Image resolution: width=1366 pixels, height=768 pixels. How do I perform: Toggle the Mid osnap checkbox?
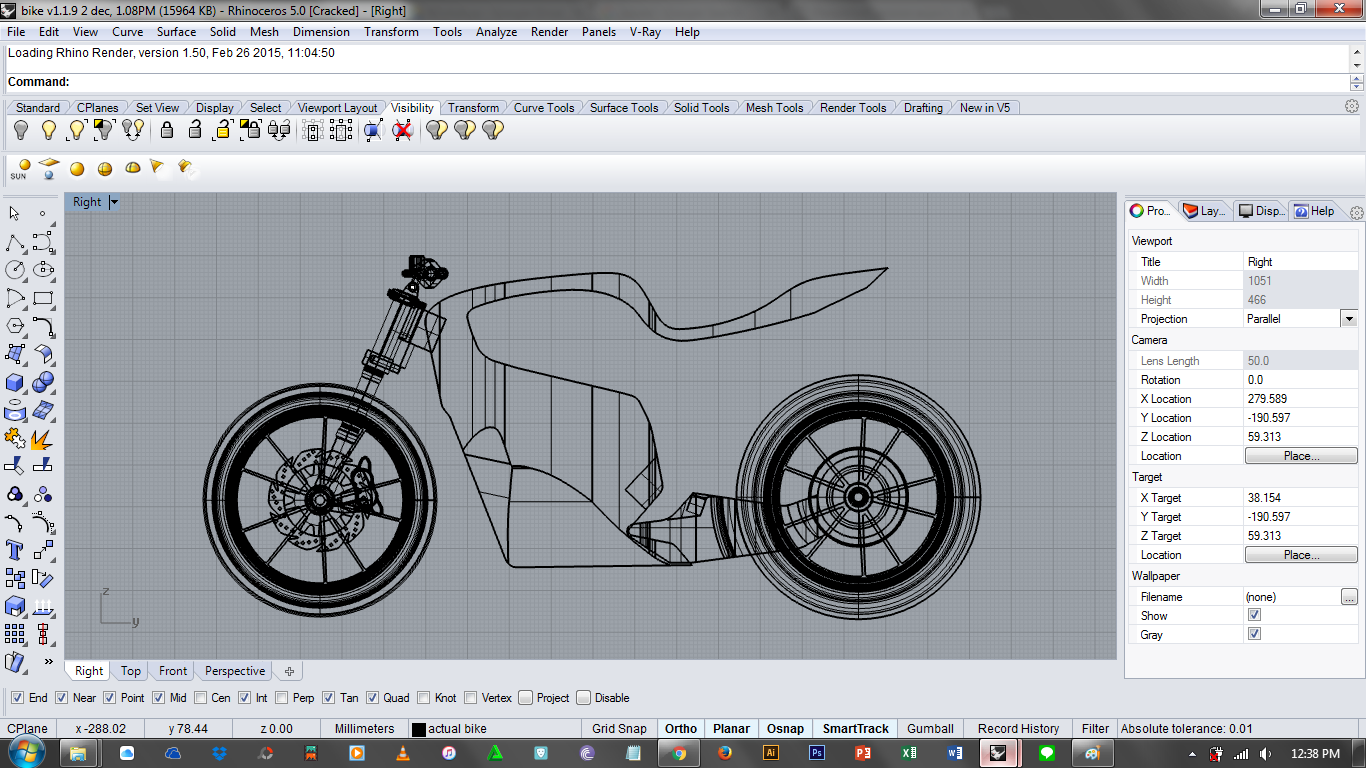(158, 698)
